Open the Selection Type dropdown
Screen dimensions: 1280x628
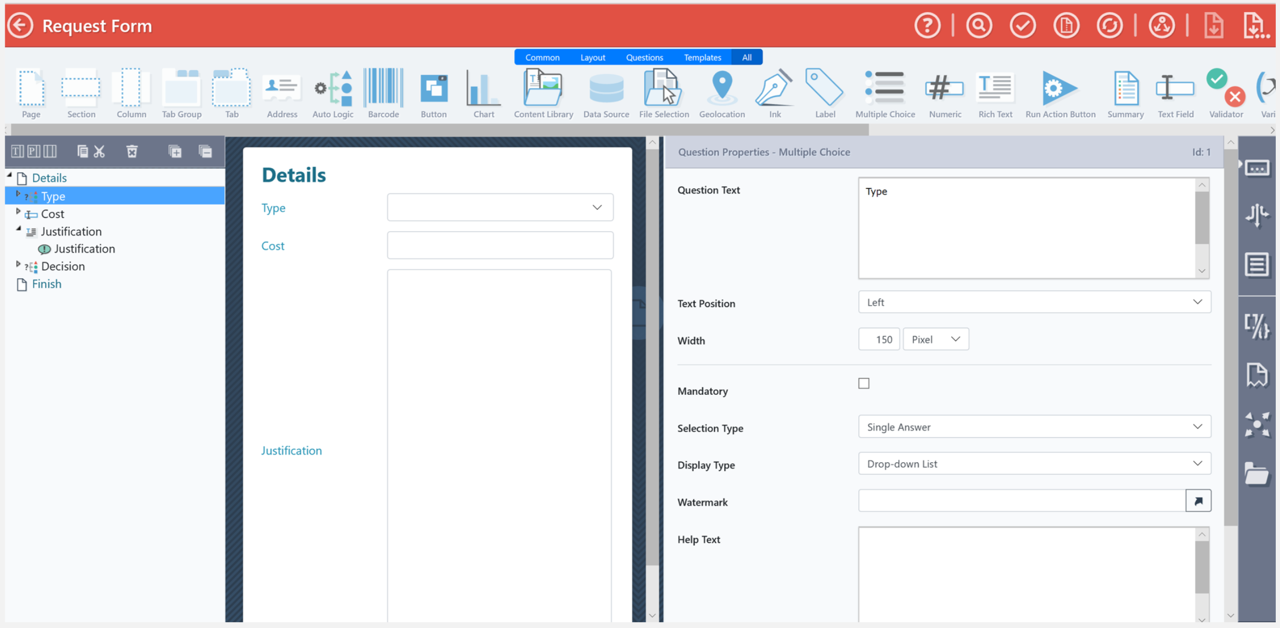click(1034, 427)
